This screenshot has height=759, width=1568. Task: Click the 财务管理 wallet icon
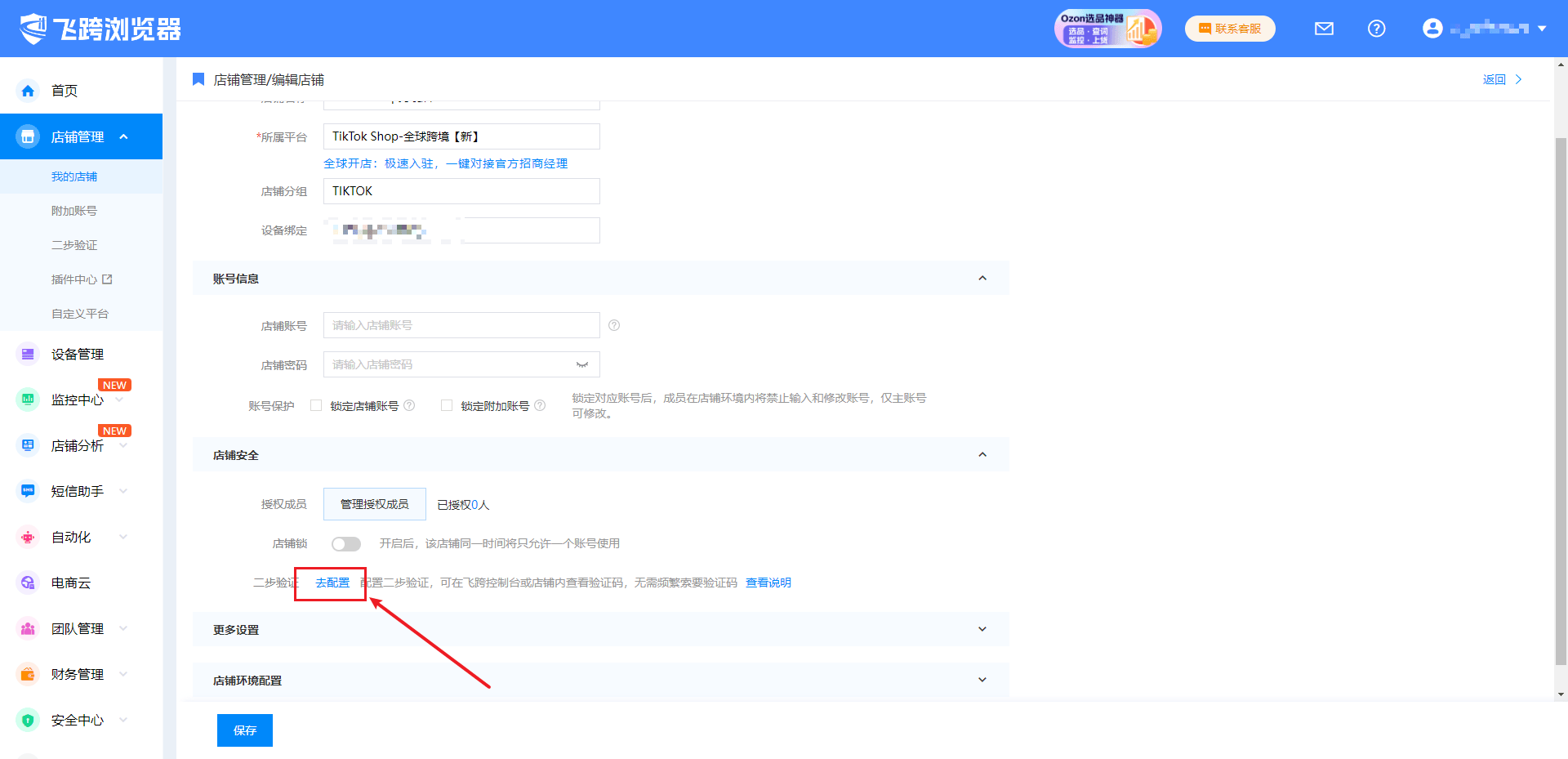tap(28, 674)
